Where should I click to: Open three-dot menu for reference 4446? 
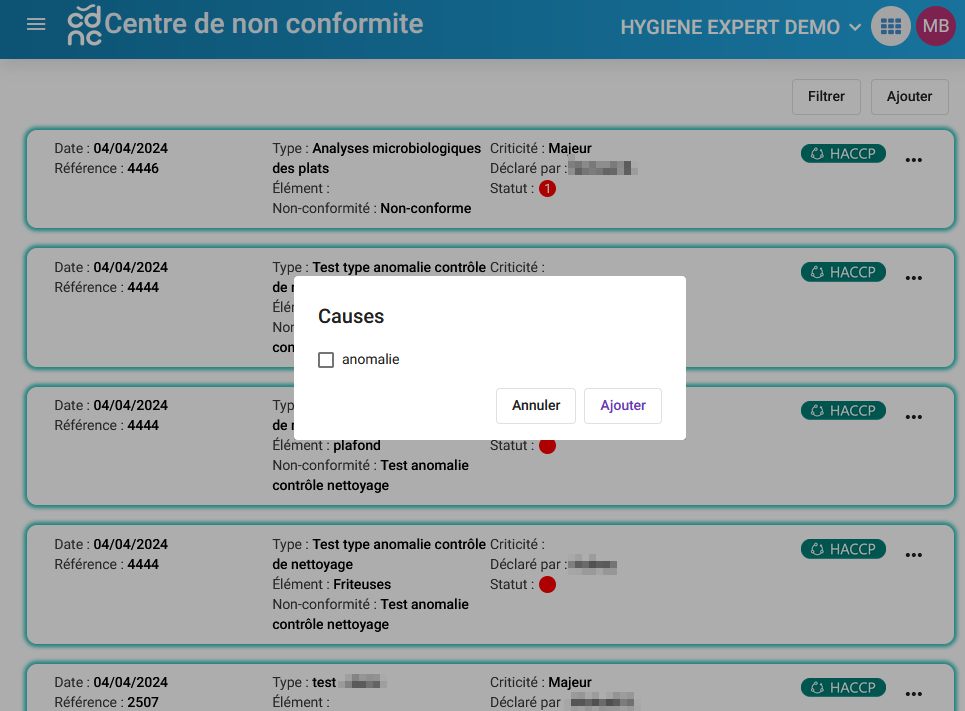[913, 160]
